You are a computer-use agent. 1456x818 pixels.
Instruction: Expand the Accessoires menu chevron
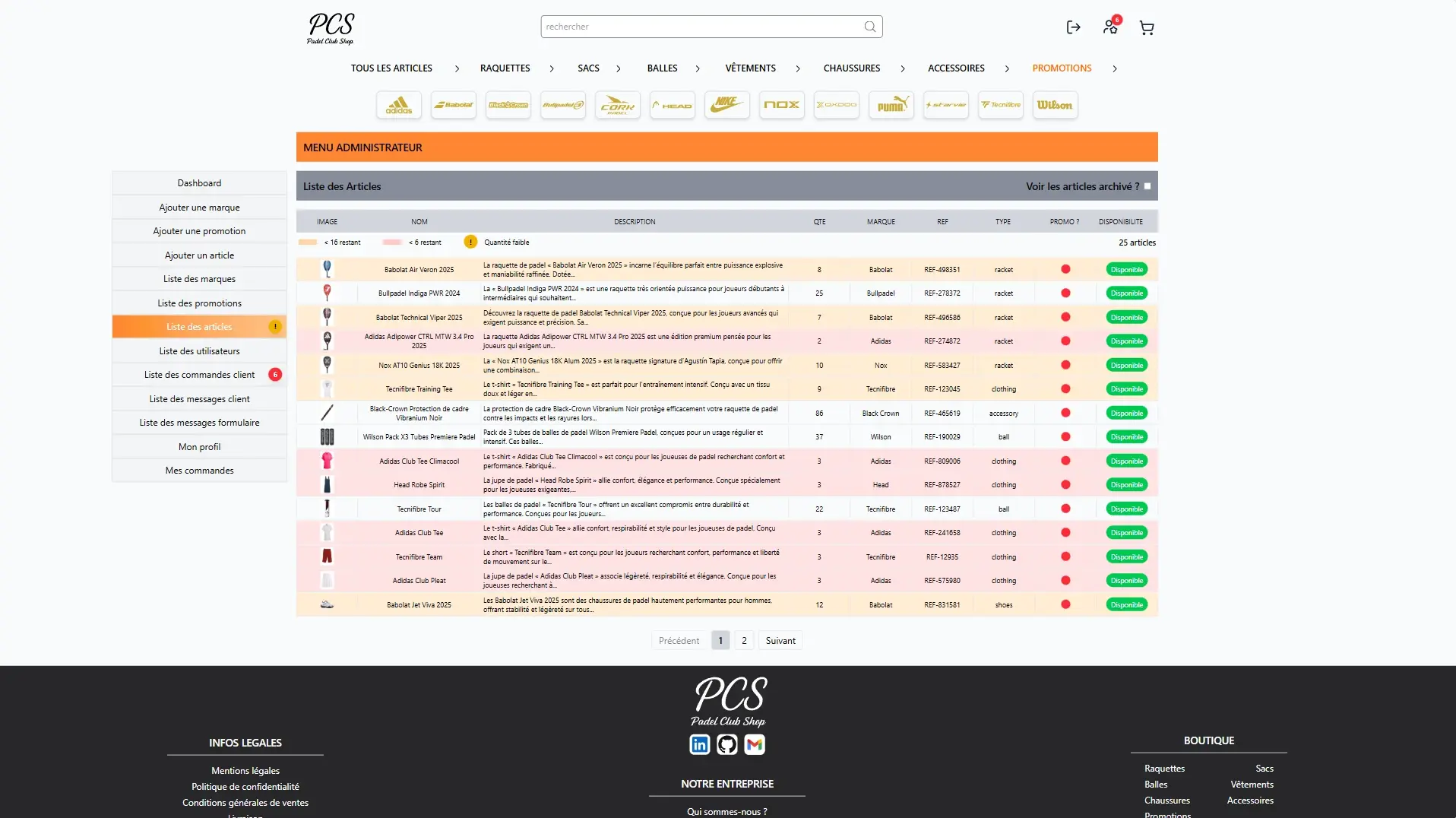pos(1007,68)
